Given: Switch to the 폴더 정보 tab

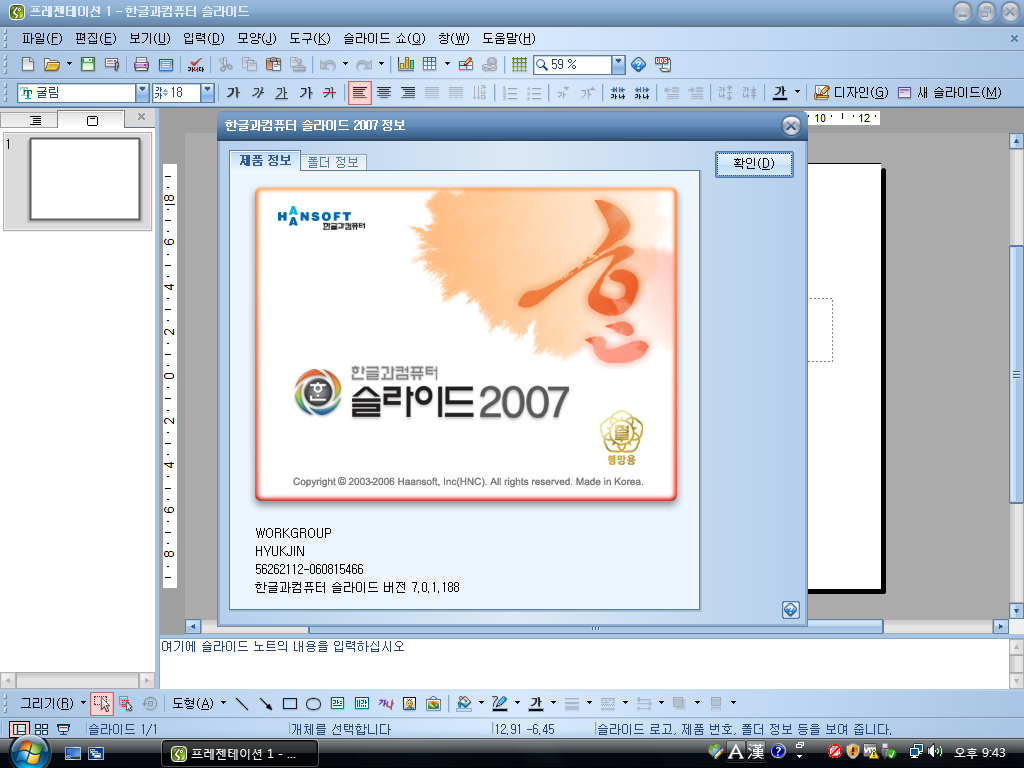Looking at the screenshot, I should [333, 162].
